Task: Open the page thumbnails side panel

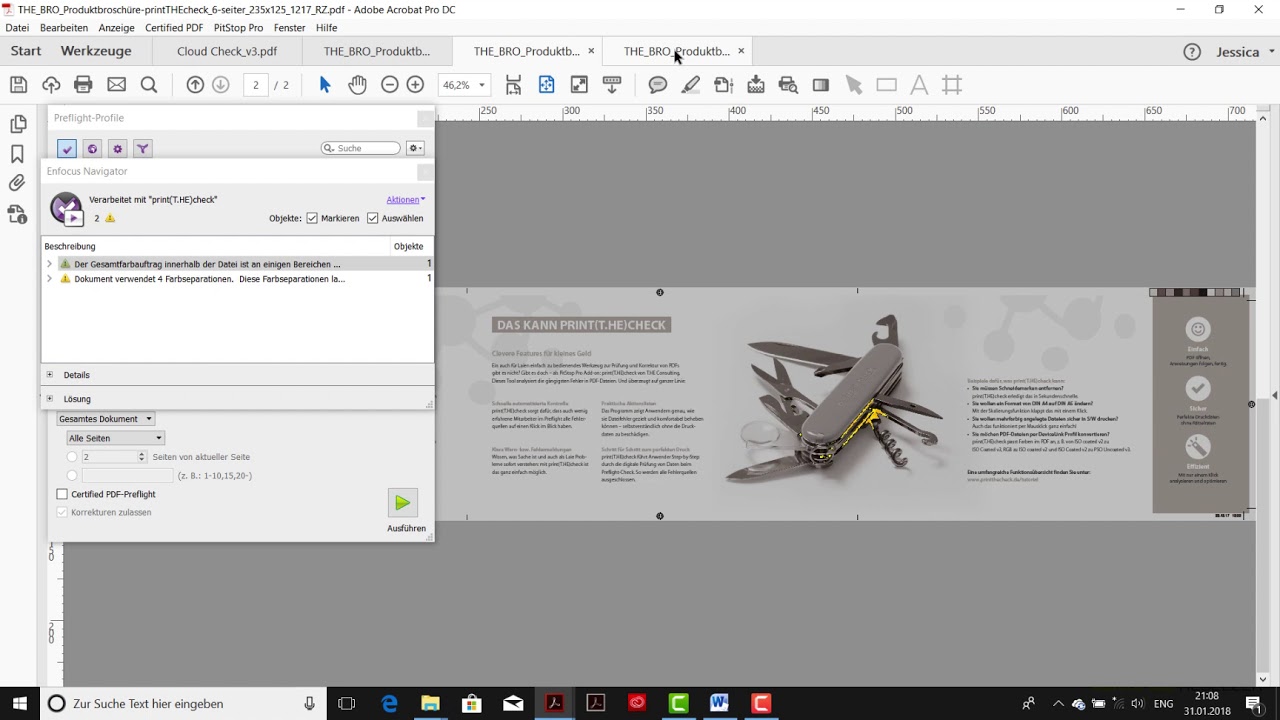Action: [x=18, y=124]
